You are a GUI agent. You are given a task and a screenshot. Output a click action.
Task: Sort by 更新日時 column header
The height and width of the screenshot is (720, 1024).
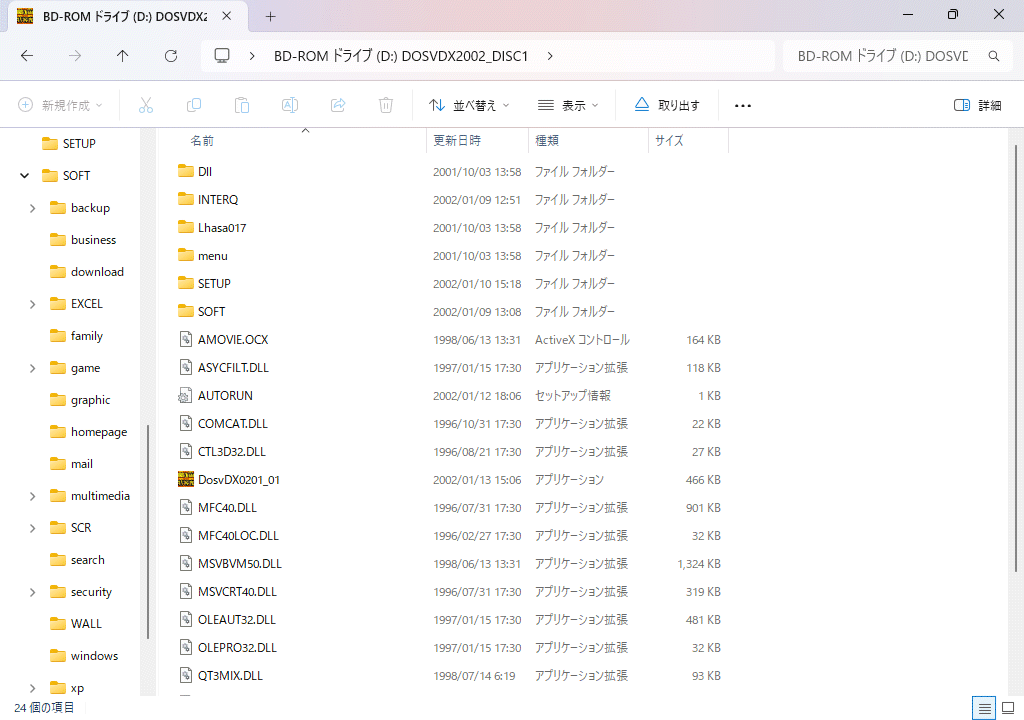coord(457,140)
